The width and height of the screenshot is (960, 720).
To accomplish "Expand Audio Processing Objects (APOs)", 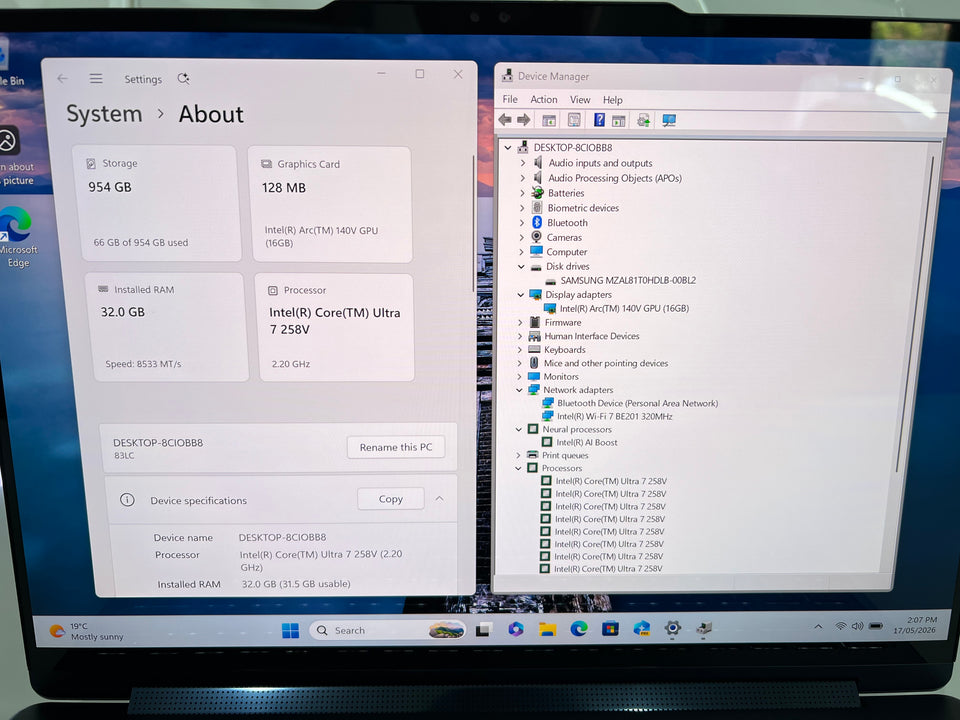I will [x=522, y=178].
